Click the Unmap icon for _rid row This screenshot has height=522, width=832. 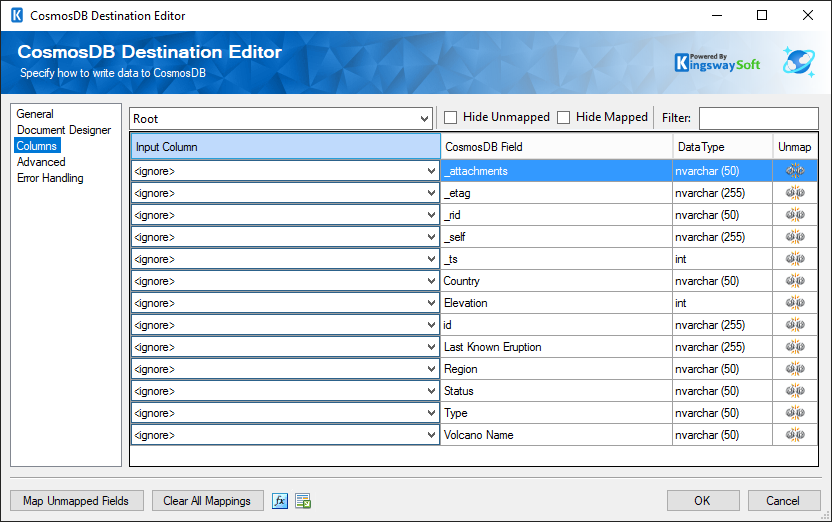pyautogui.click(x=795, y=214)
